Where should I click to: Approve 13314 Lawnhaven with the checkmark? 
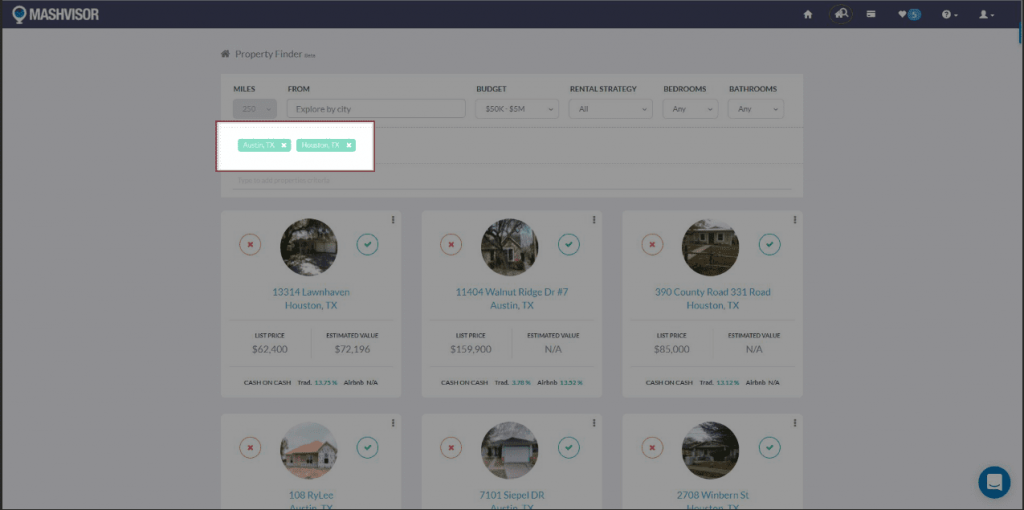click(367, 244)
